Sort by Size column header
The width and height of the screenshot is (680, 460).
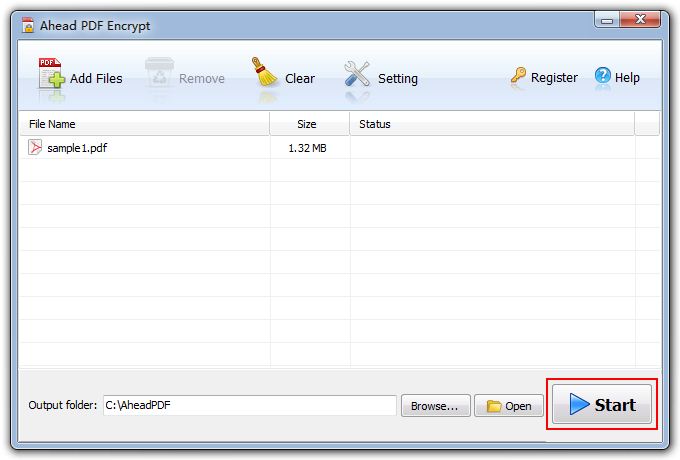pyautogui.click(x=310, y=124)
